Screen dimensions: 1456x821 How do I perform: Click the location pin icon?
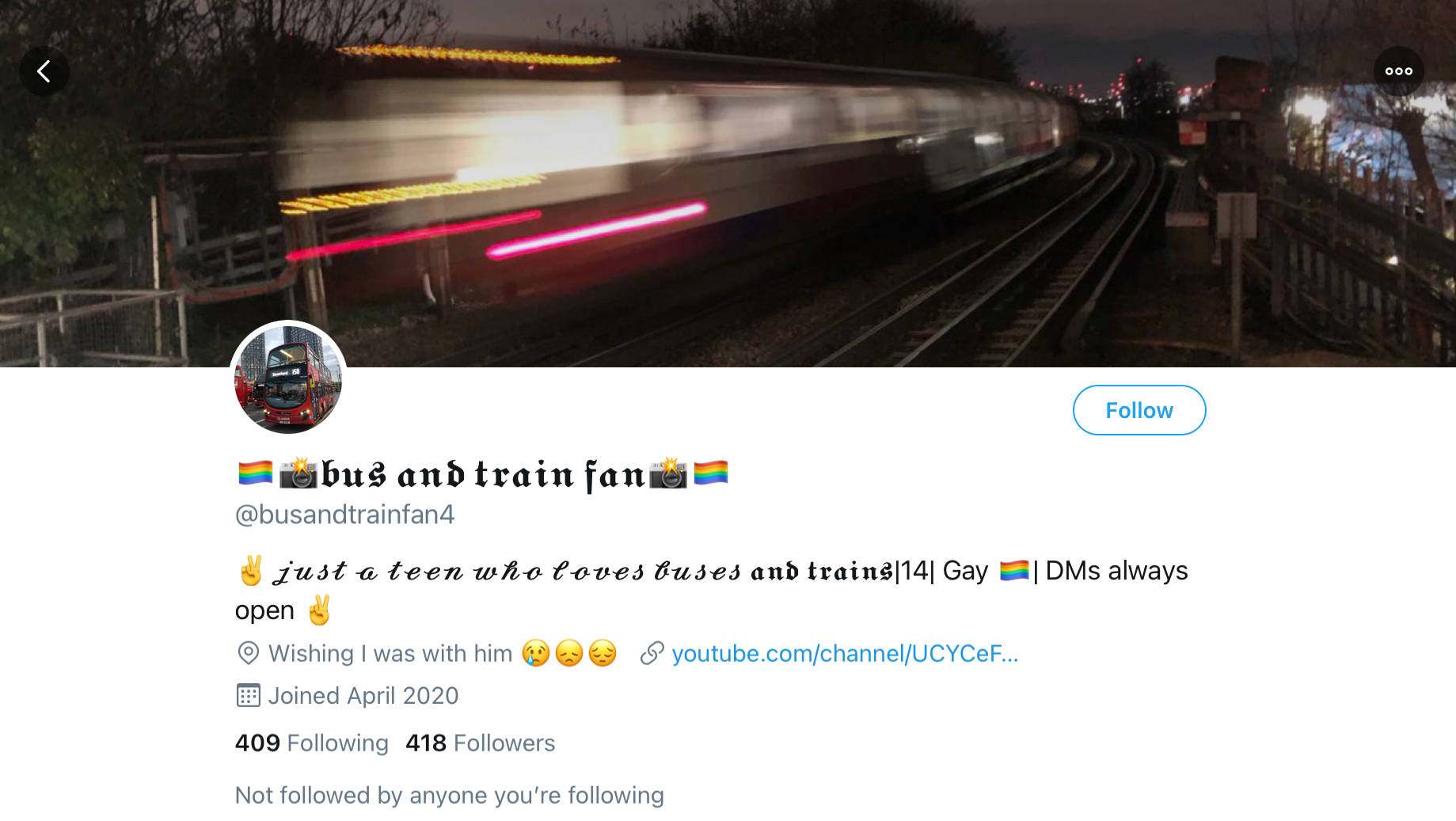click(249, 653)
